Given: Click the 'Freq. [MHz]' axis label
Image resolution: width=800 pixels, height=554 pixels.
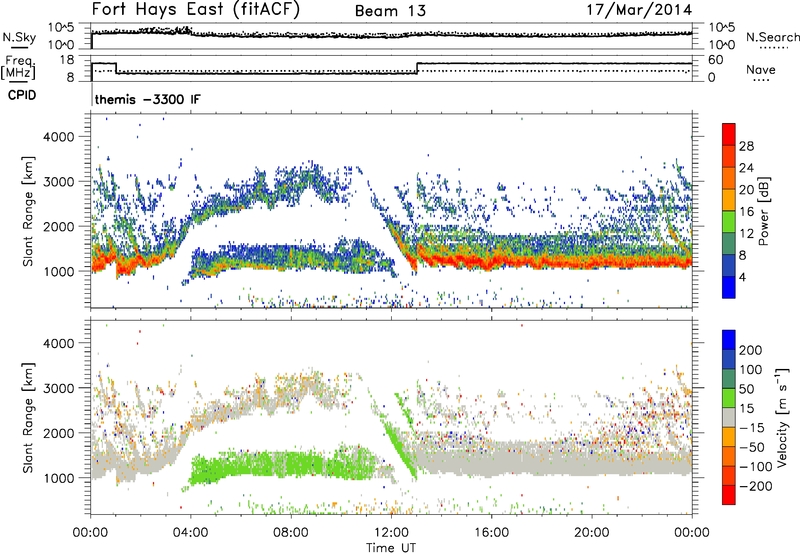Looking at the screenshot, I should 18,67.
